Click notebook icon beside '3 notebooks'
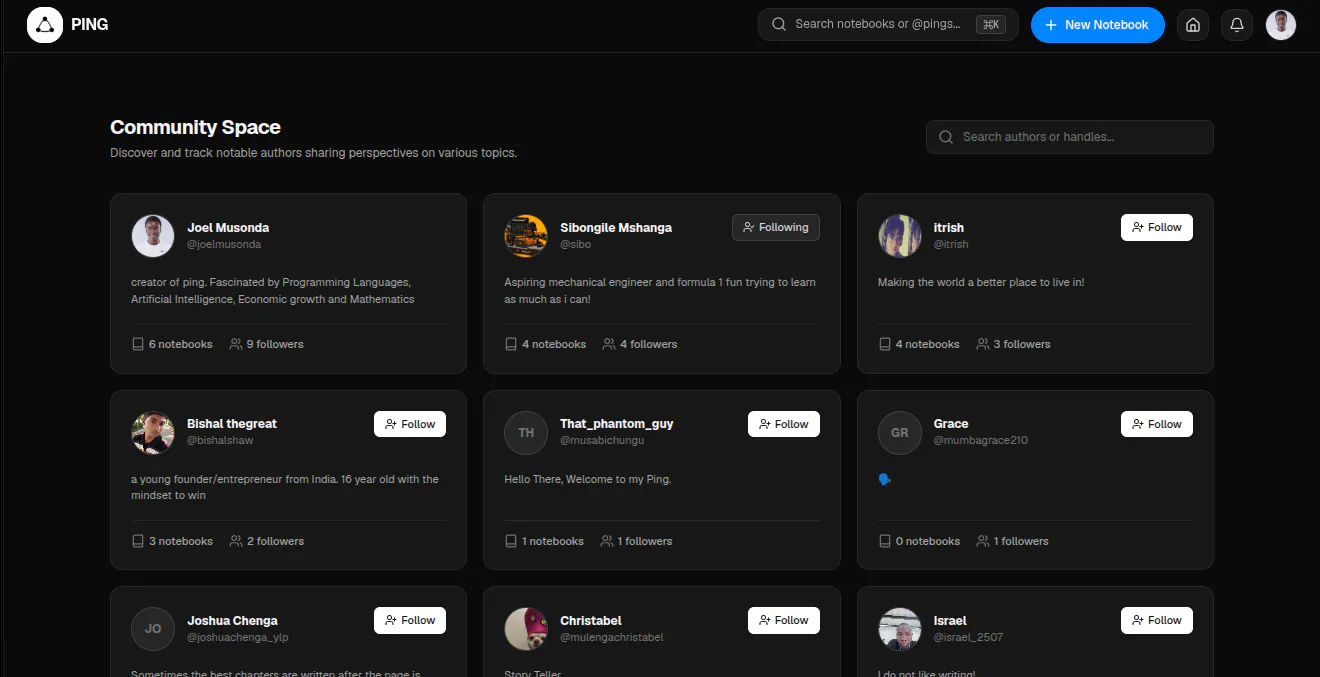This screenshot has width=1320, height=677. click(x=138, y=541)
